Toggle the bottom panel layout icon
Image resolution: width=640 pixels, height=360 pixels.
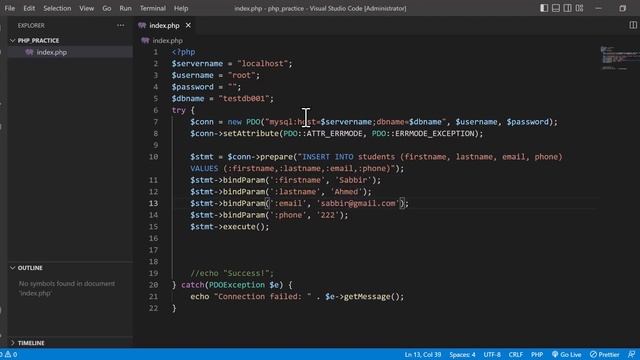coord(556,8)
